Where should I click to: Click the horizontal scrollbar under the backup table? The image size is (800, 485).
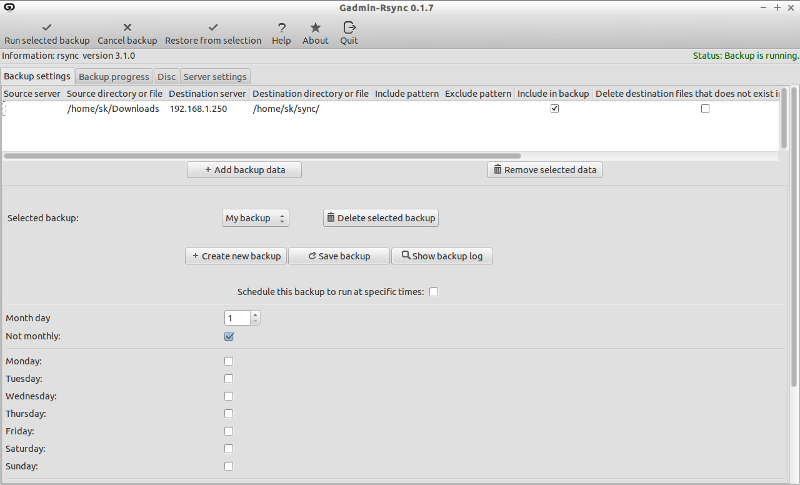262,156
